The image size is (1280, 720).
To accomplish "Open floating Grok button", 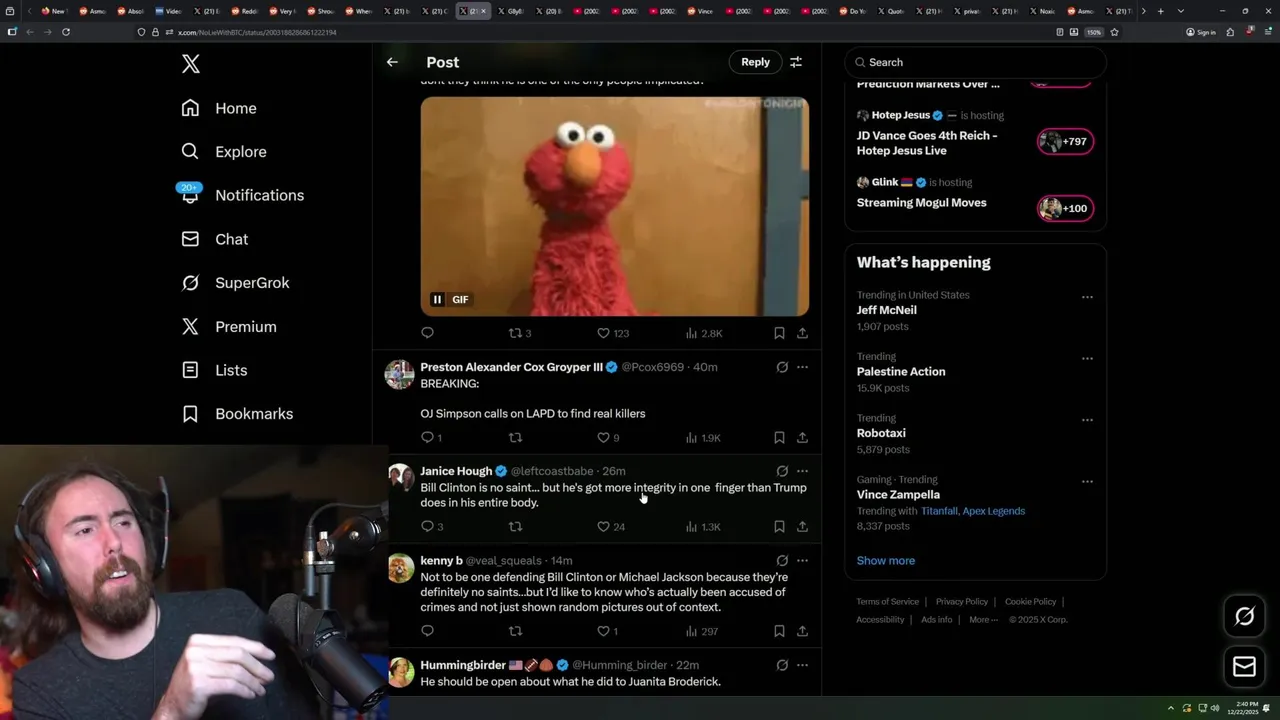I will point(1244,616).
